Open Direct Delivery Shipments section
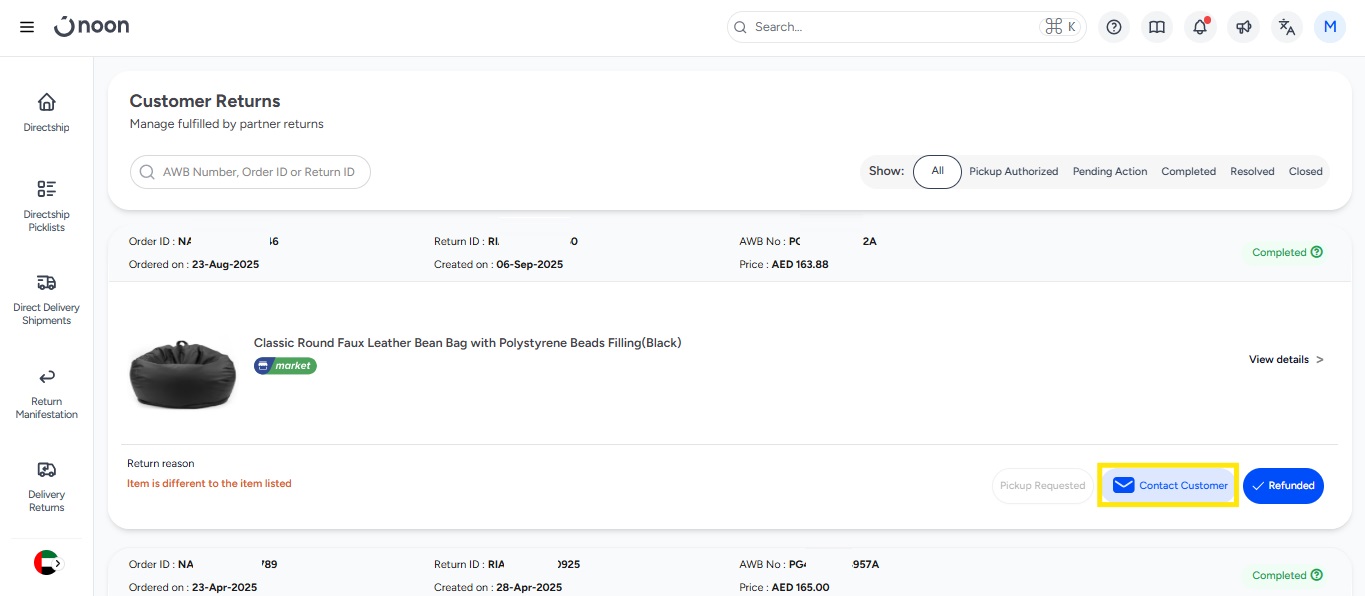 46,299
